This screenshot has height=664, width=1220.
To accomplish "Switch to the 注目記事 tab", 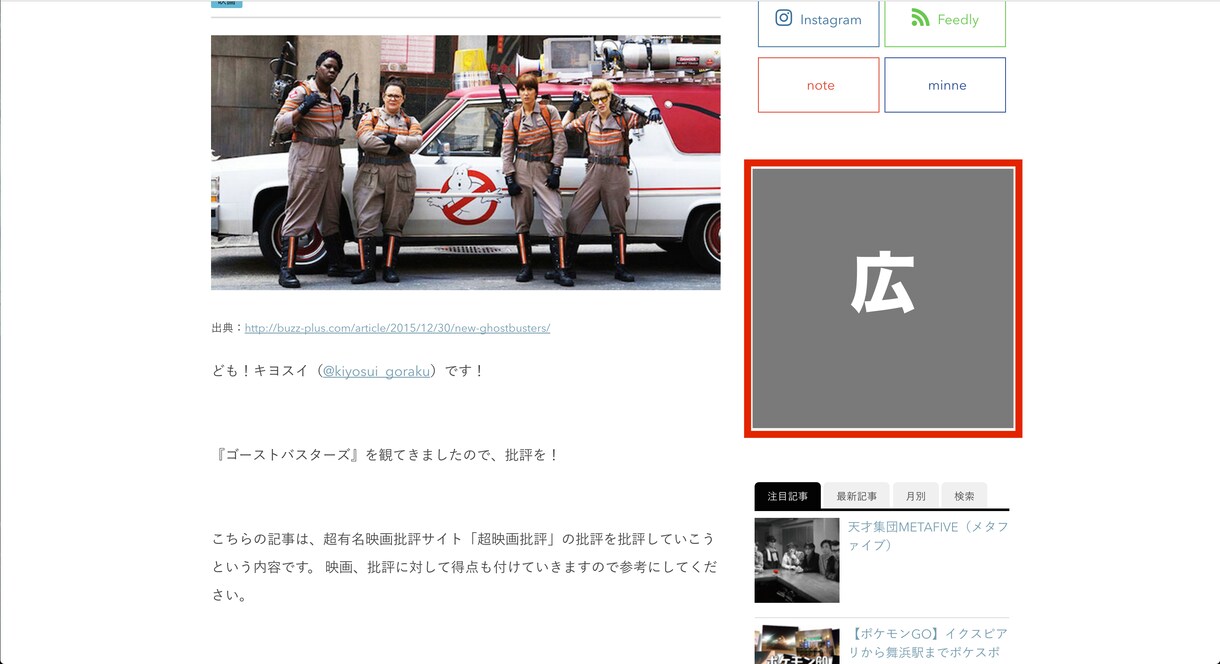I will (788, 496).
